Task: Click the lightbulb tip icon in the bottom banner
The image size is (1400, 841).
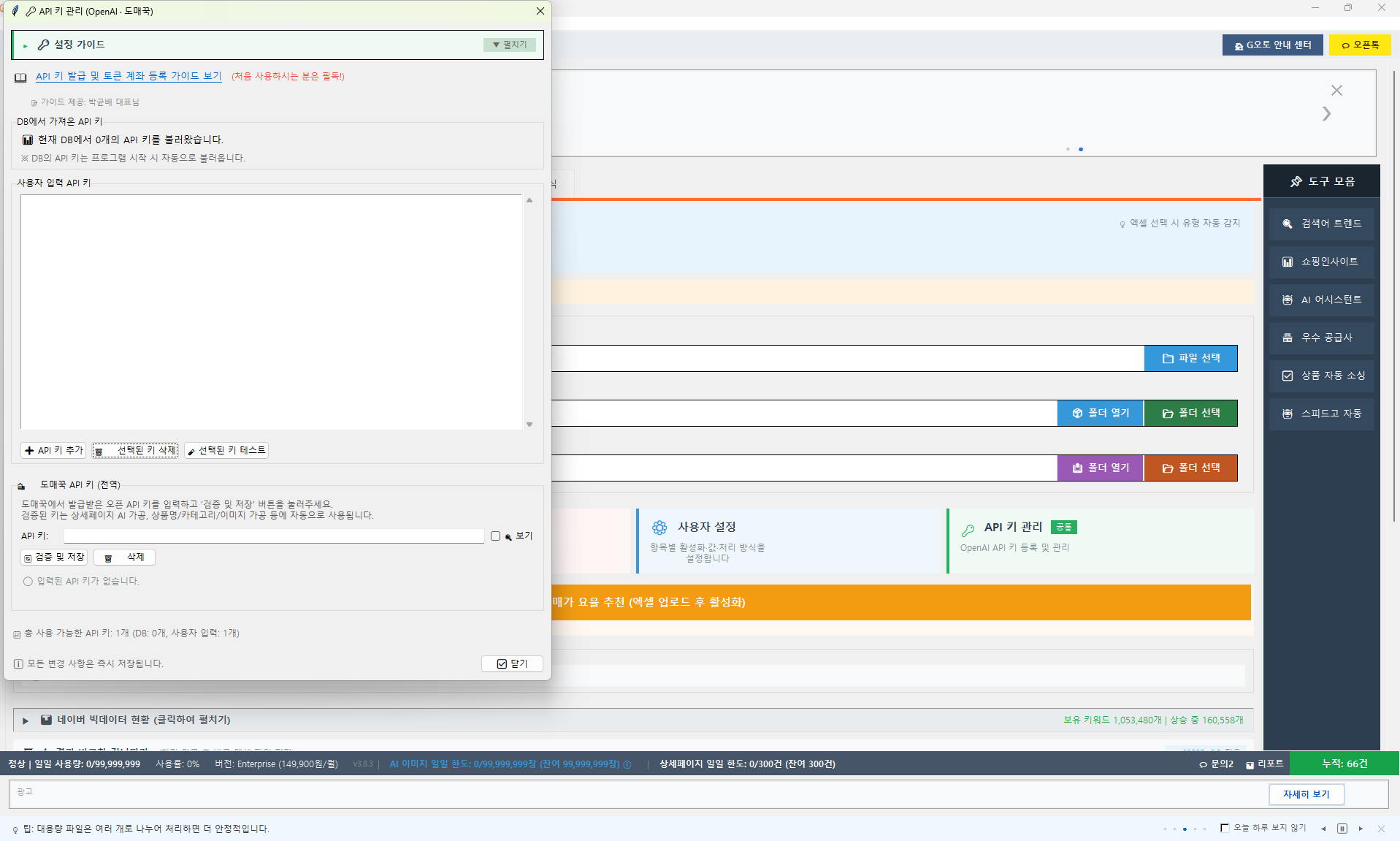Action: pos(15,830)
